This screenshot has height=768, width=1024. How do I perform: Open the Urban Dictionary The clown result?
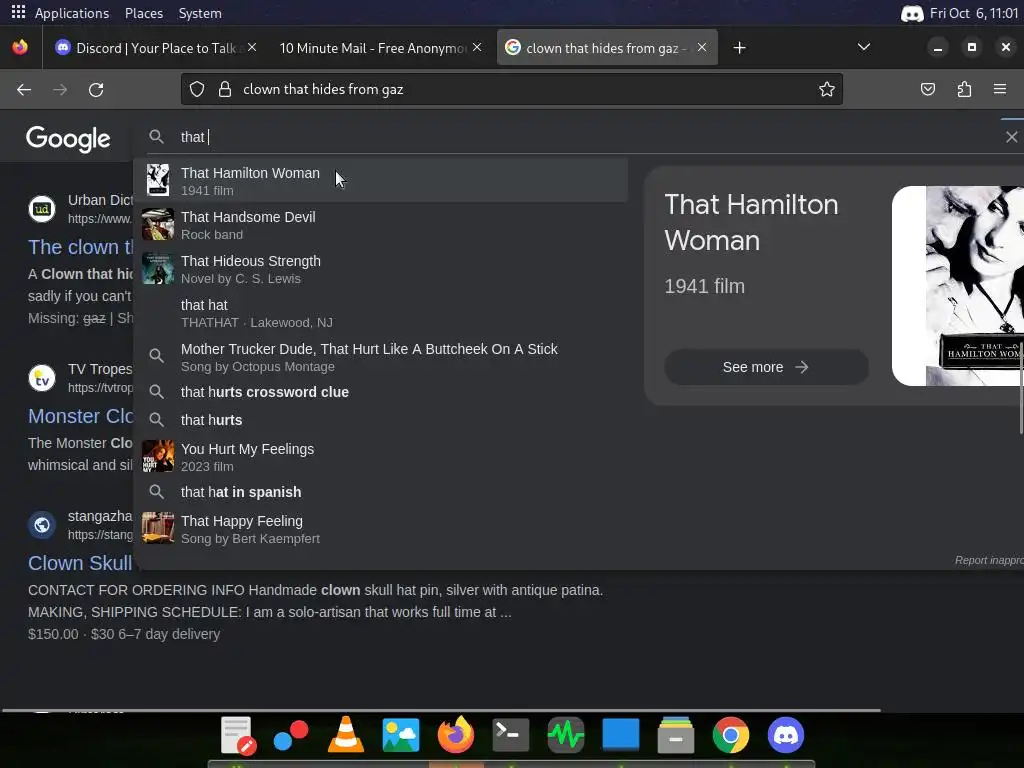pos(80,247)
